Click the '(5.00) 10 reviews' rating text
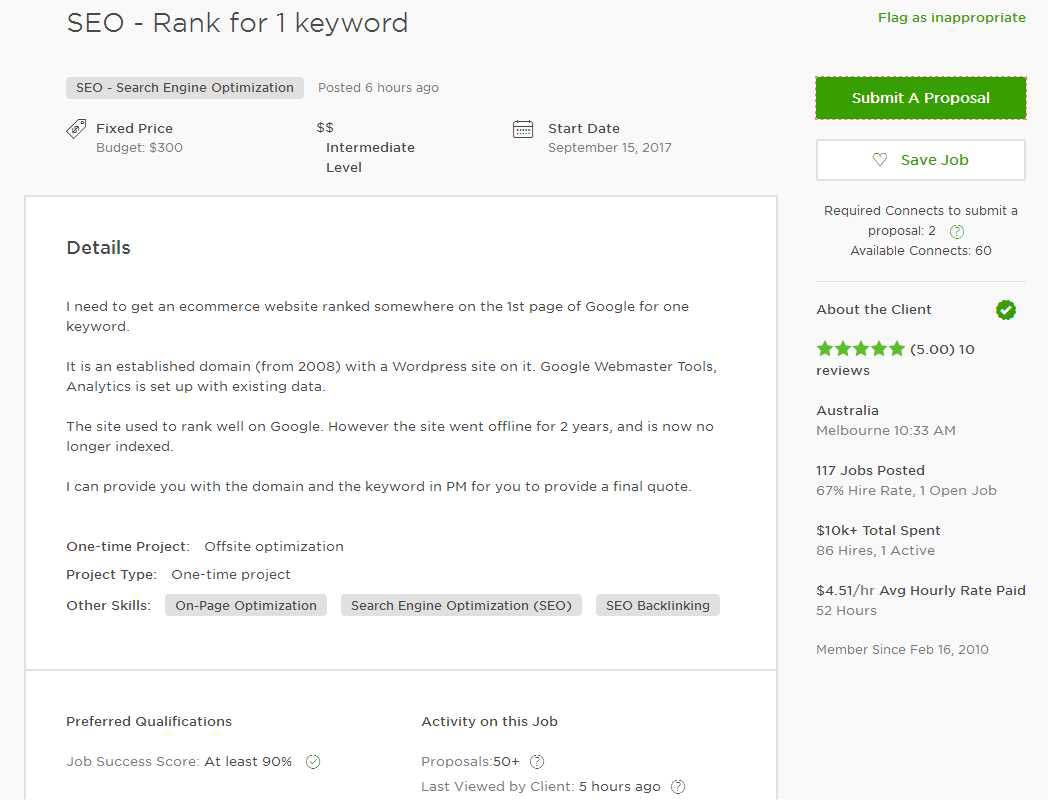 tap(896, 360)
